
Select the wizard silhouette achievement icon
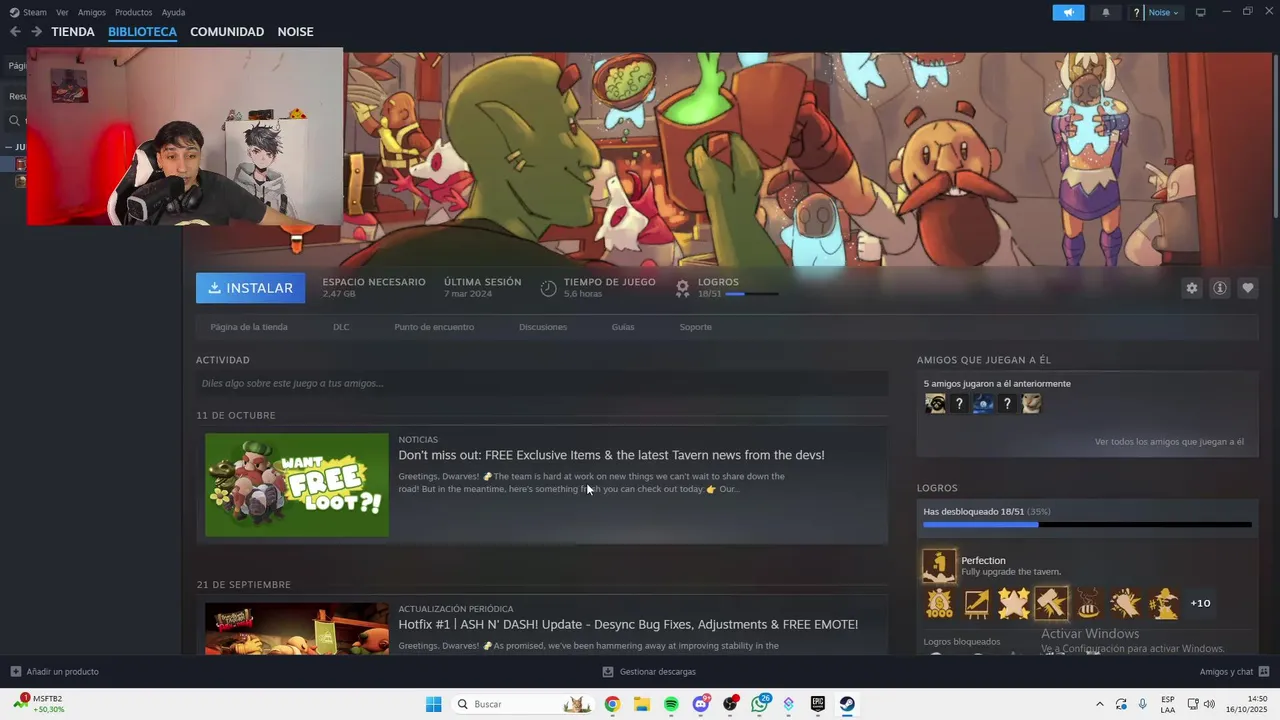coord(1164,603)
